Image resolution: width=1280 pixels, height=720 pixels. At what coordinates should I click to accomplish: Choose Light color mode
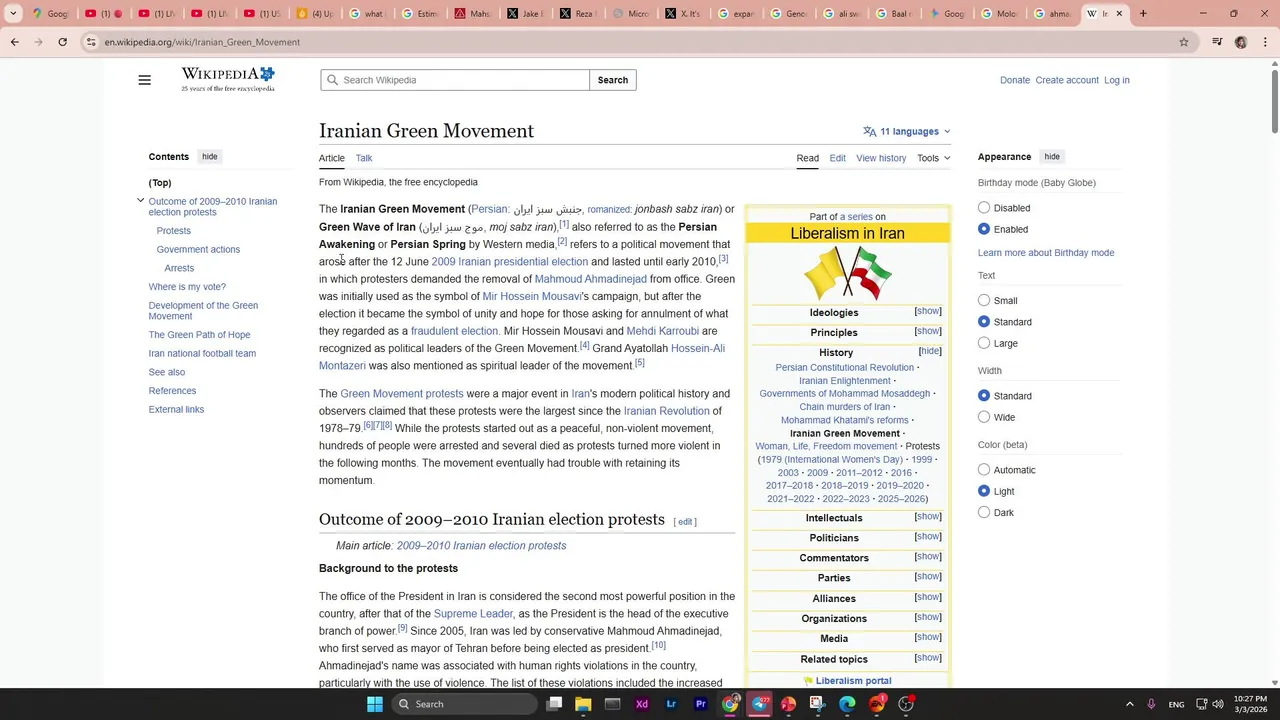pos(984,491)
